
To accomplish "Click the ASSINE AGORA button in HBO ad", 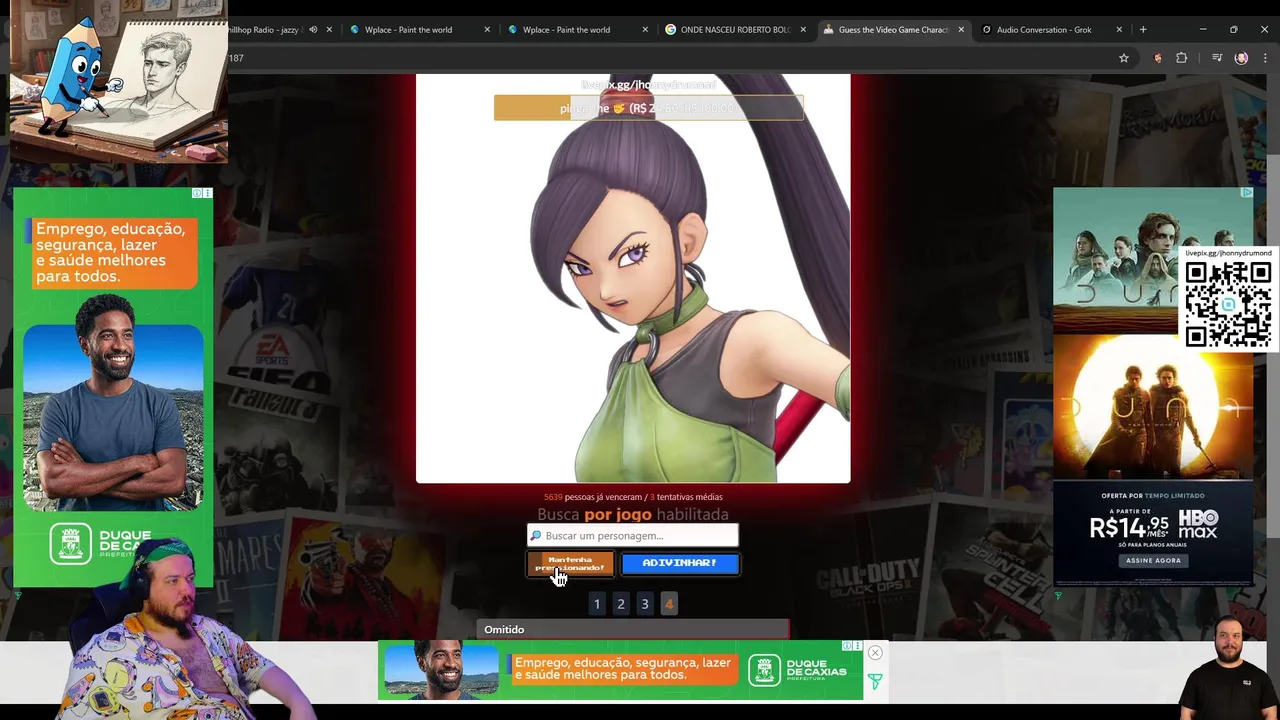I will 1153,560.
